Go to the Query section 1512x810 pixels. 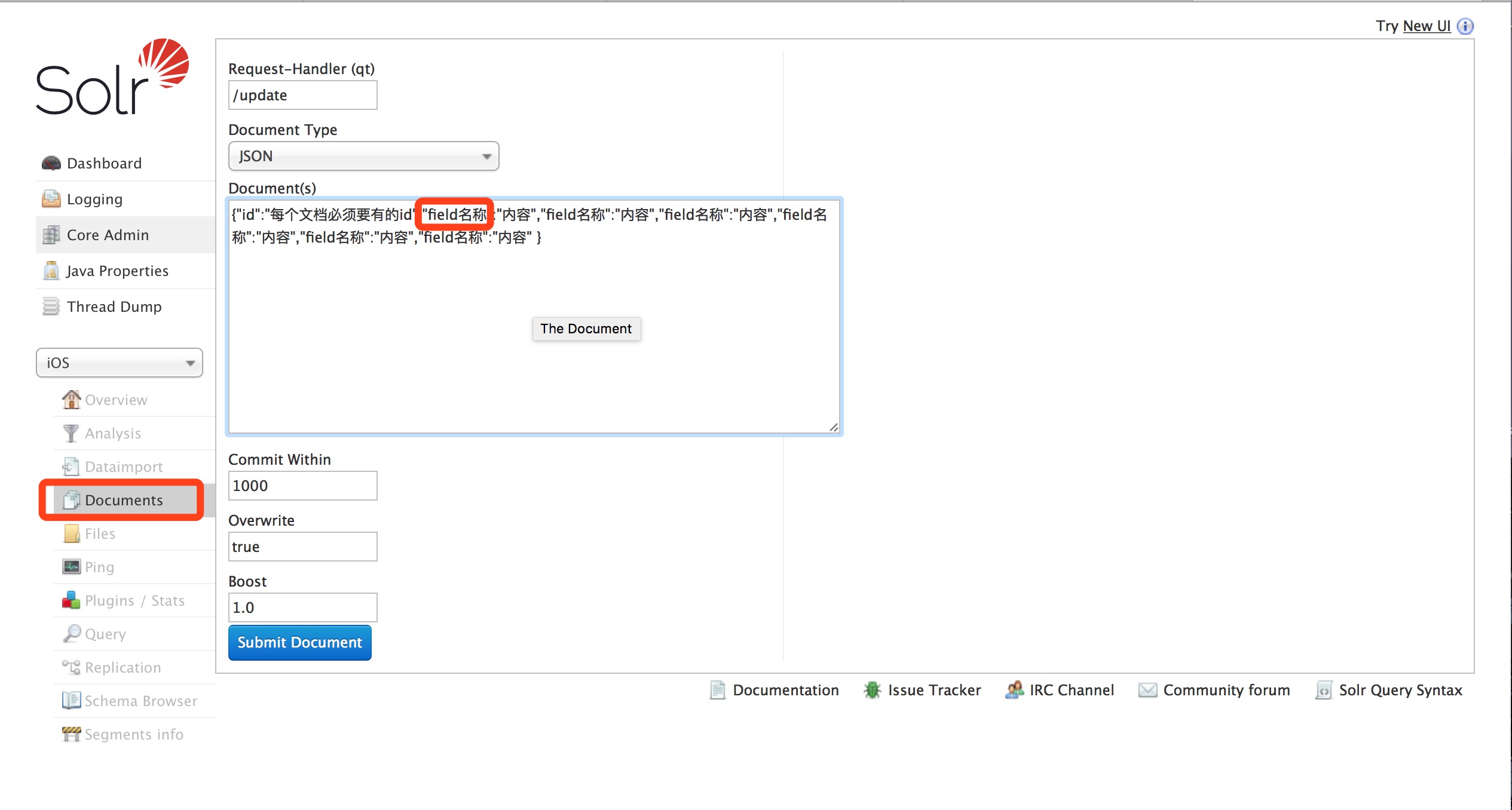tap(134, 634)
